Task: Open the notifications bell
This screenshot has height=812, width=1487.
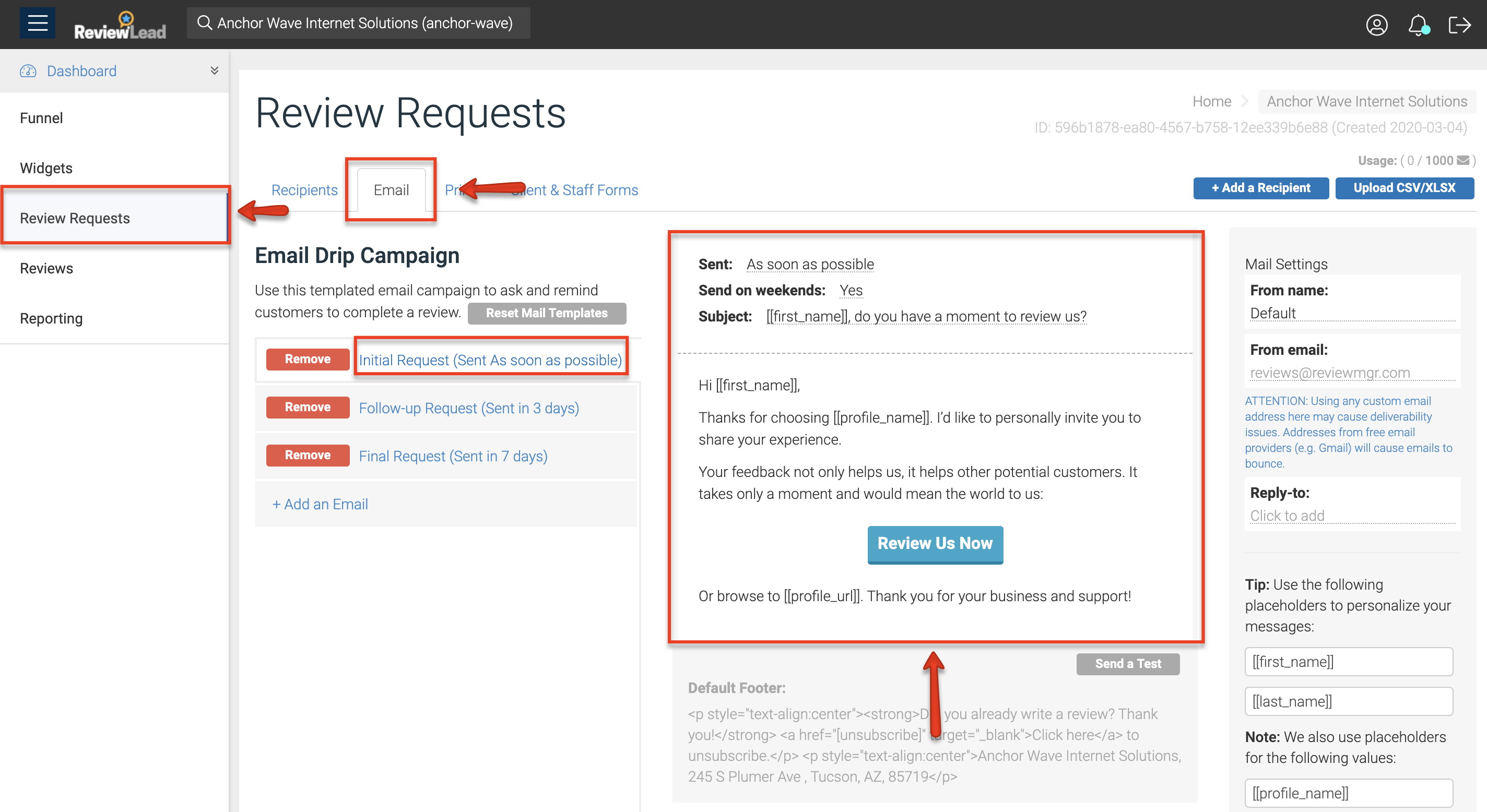Action: (x=1418, y=25)
